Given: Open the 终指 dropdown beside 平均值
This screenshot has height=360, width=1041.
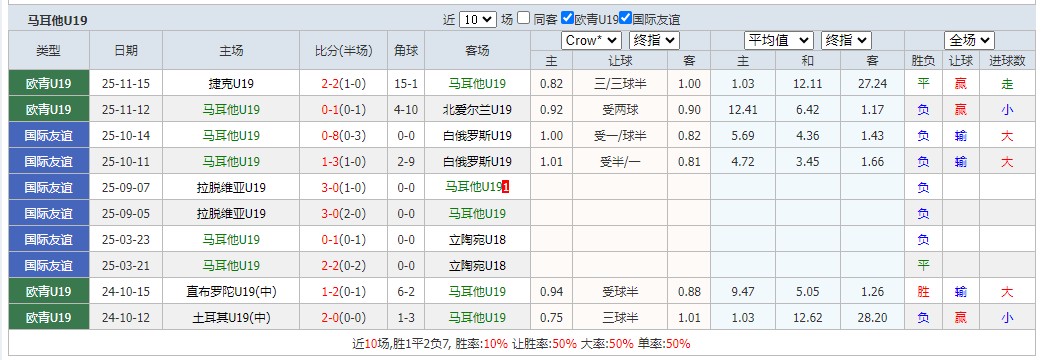Looking at the screenshot, I should tap(846, 41).
